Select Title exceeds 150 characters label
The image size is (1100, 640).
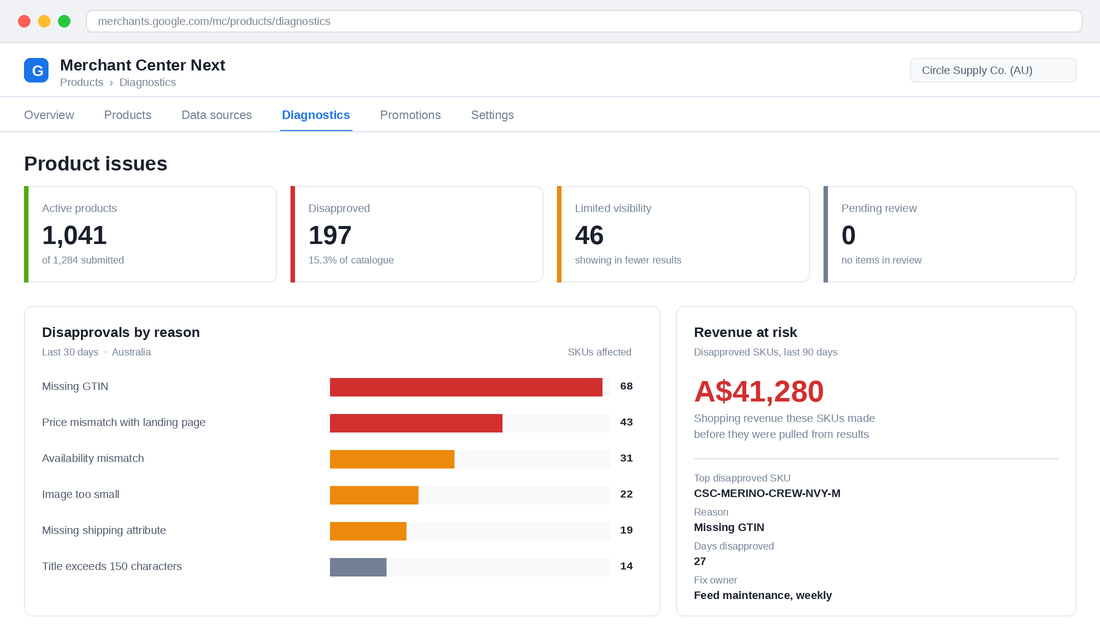[112, 566]
